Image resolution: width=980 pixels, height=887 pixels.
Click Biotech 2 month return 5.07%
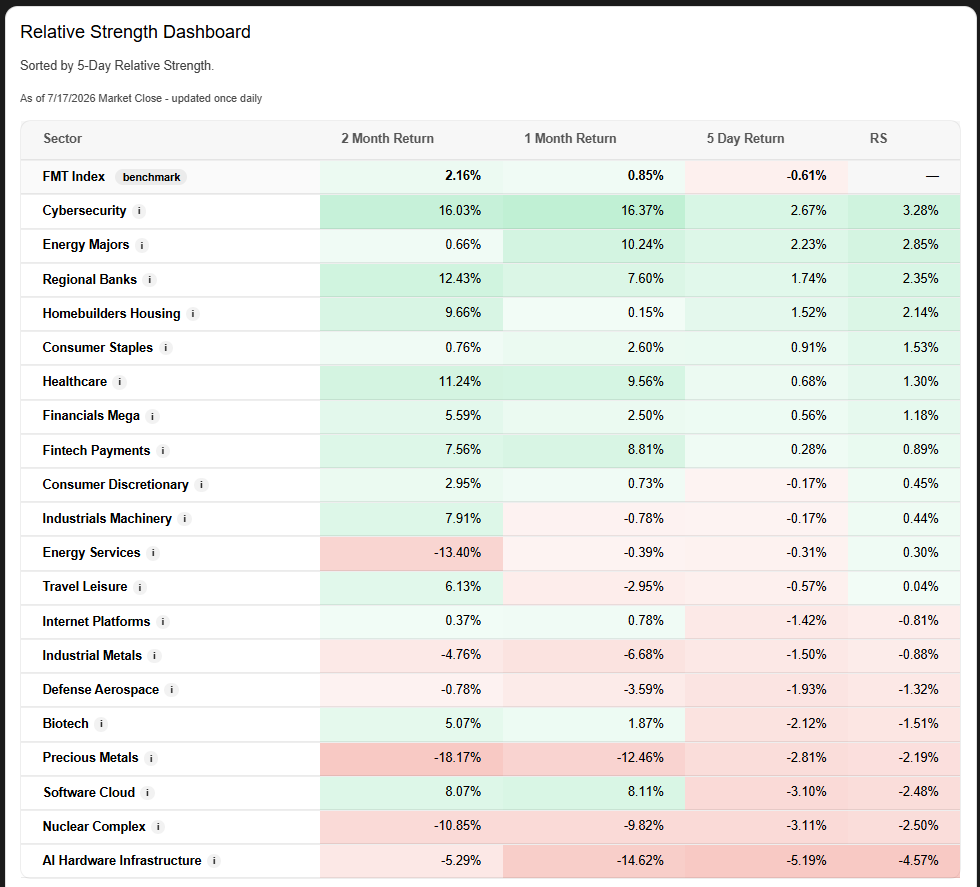463,724
